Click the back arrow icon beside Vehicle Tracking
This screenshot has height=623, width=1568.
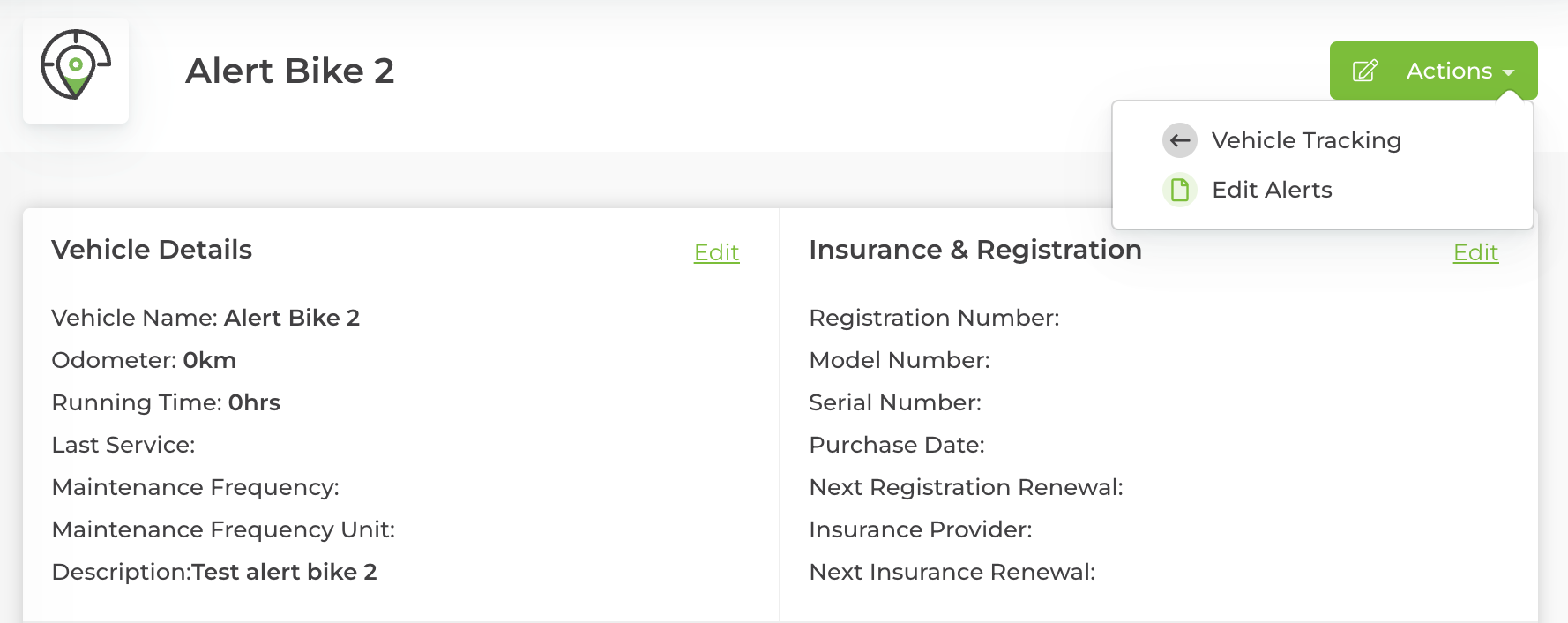click(x=1180, y=140)
